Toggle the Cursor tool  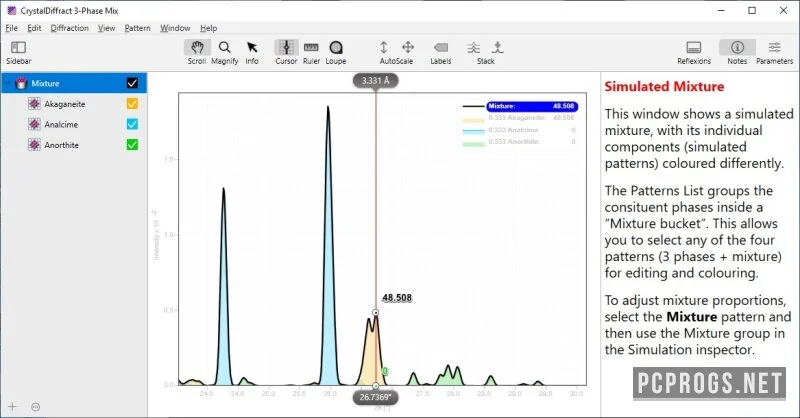pos(286,53)
